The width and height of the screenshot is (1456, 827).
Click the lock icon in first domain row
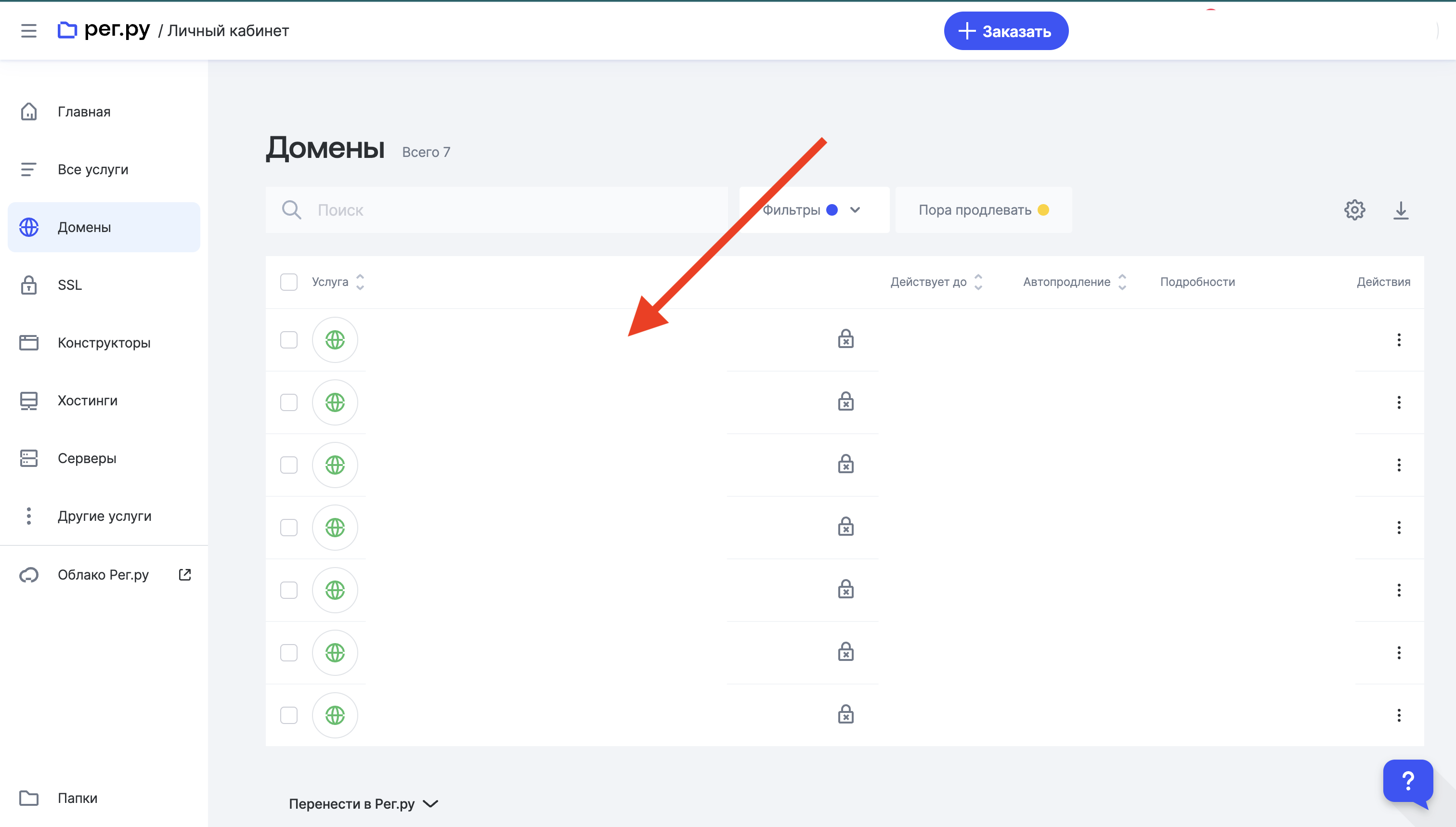point(846,339)
